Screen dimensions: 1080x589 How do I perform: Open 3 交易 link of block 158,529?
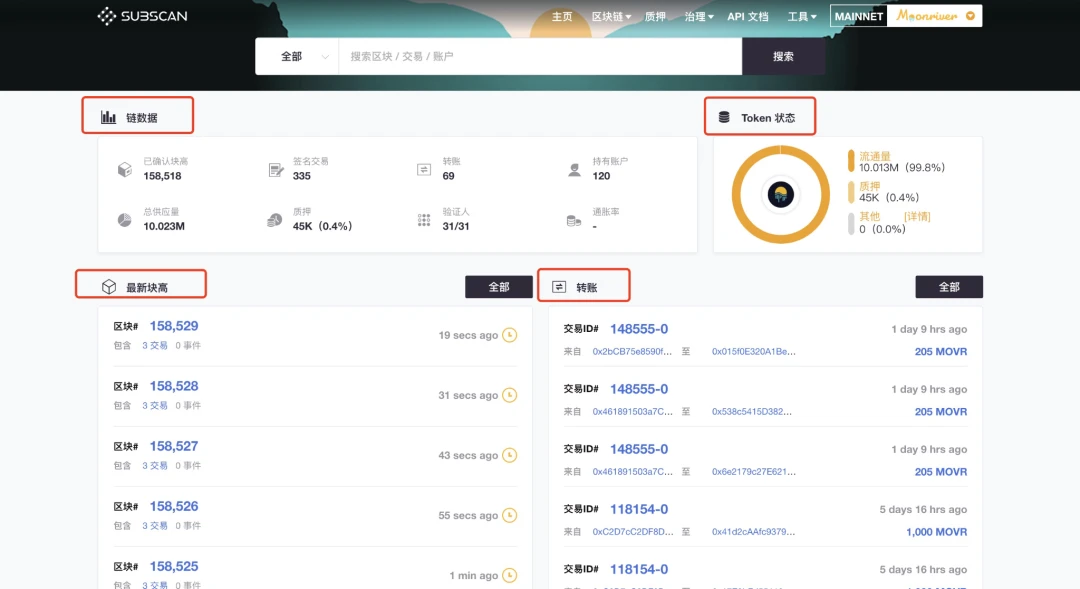tap(155, 345)
